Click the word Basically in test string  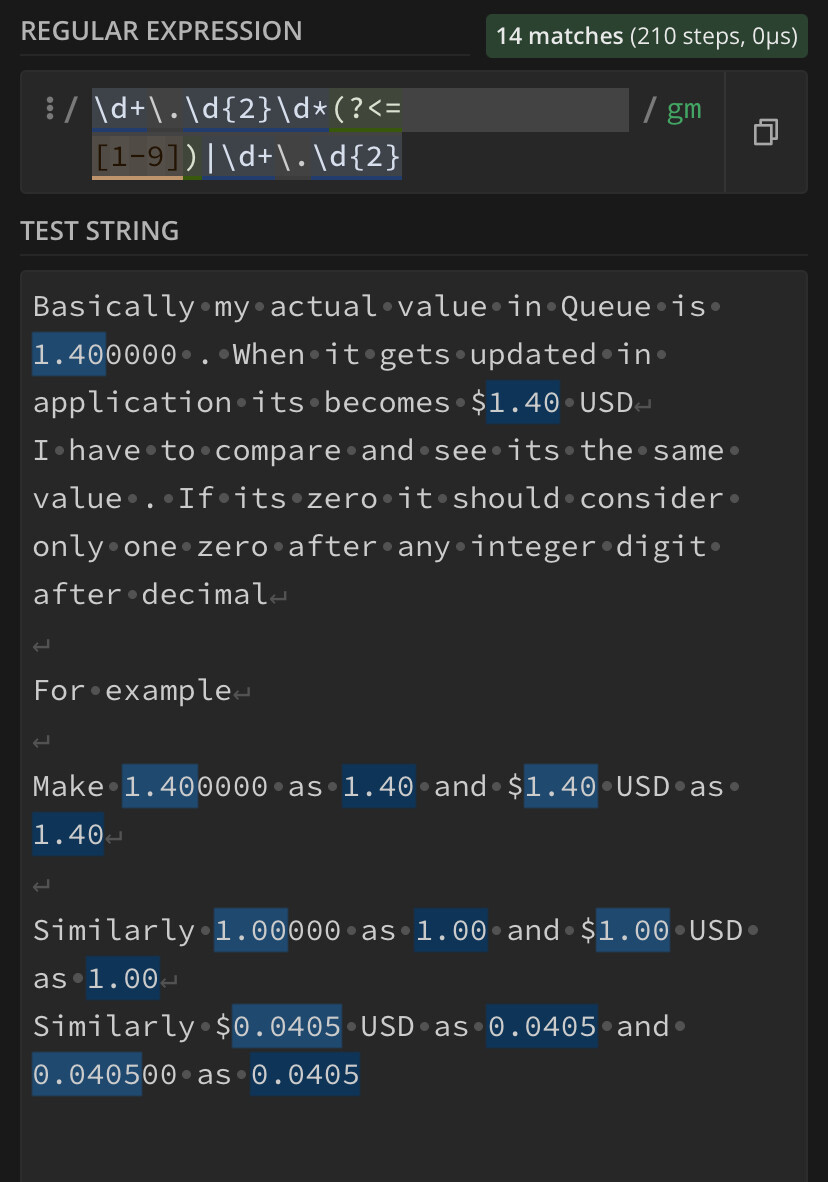pos(114,307)
